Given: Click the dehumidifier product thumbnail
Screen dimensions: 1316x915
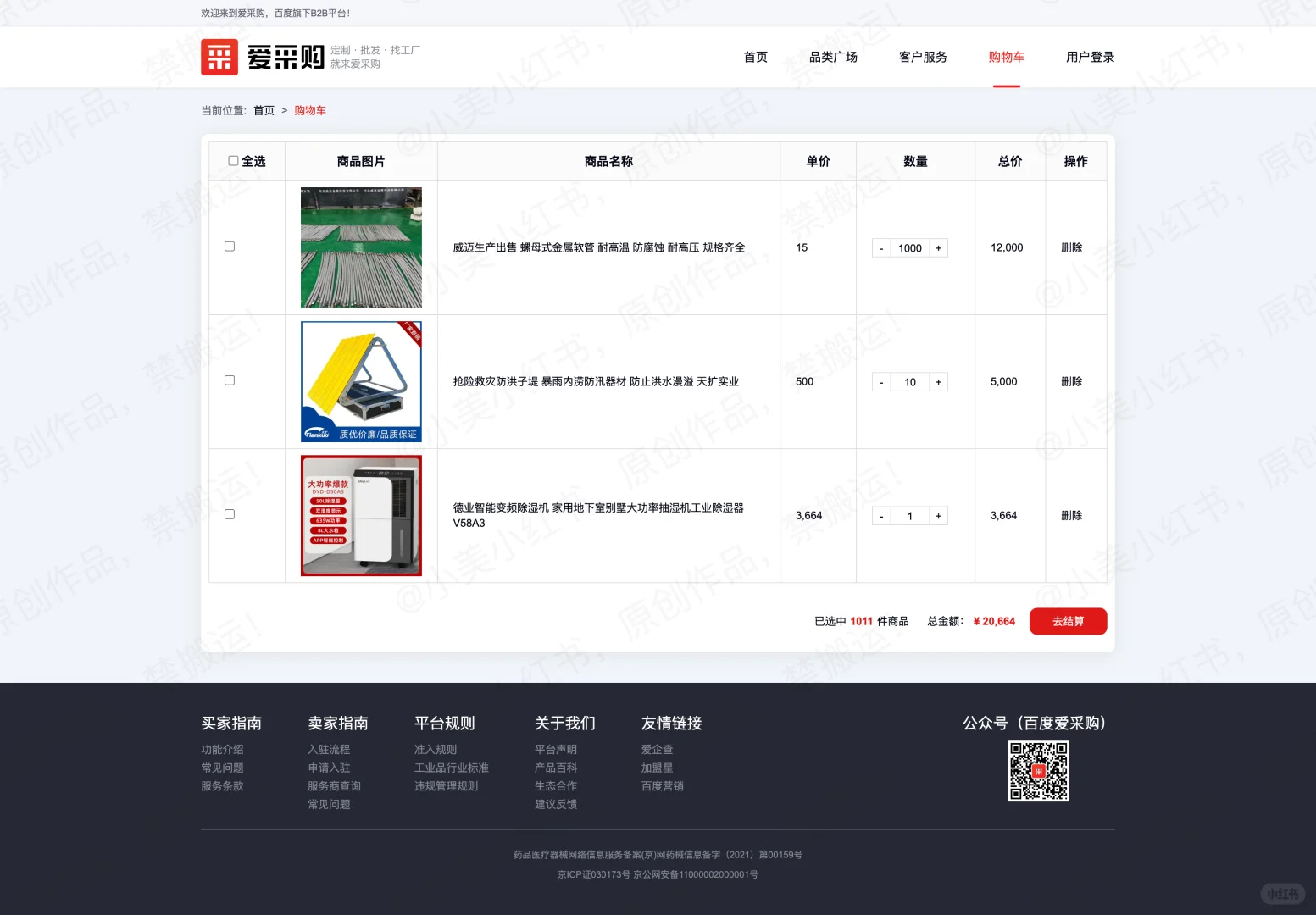Looking at the screenshot, I should point(360,515).
